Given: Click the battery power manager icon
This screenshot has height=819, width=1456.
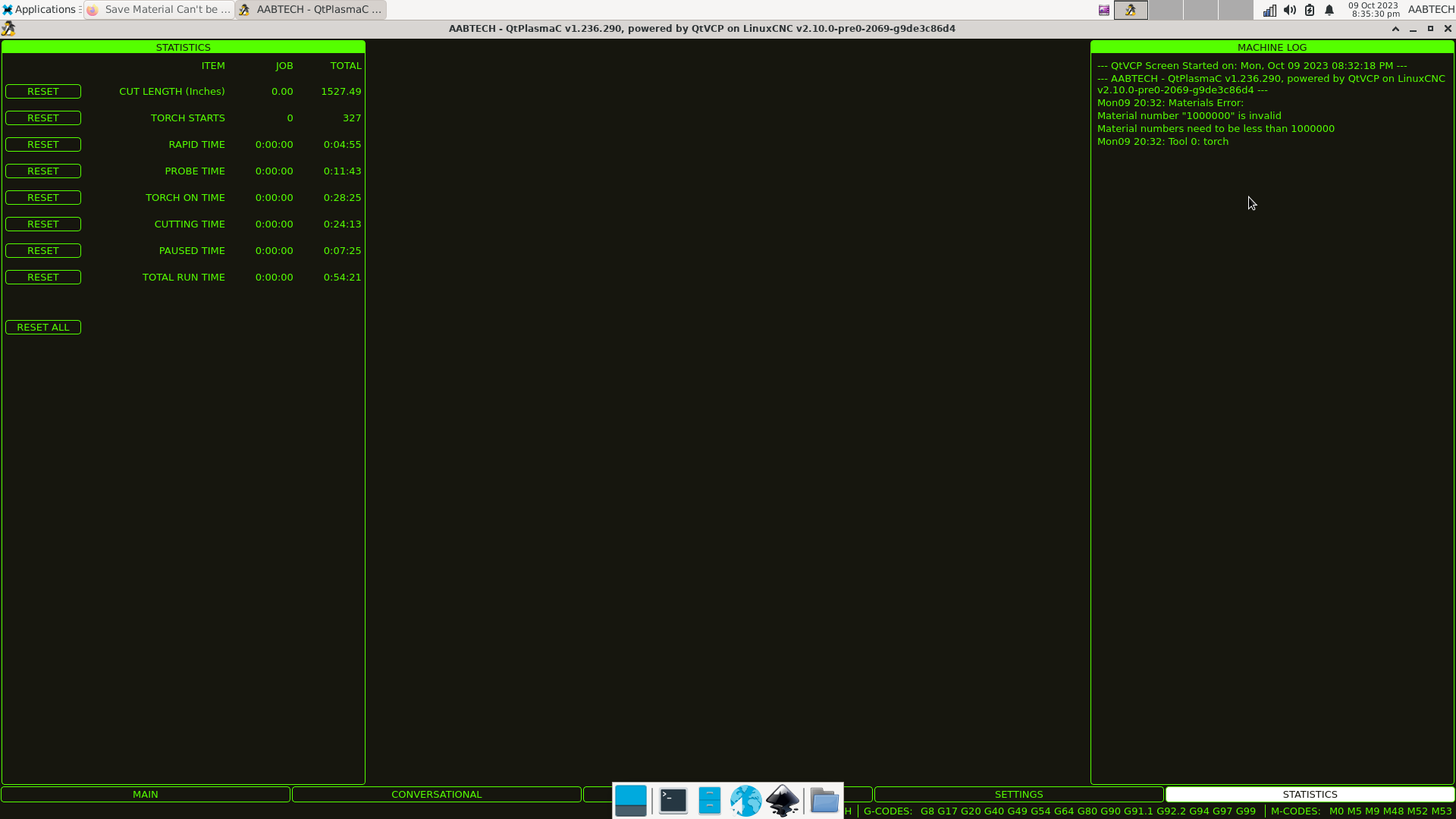Looking at the screenshot, I should pos(1310,10).
